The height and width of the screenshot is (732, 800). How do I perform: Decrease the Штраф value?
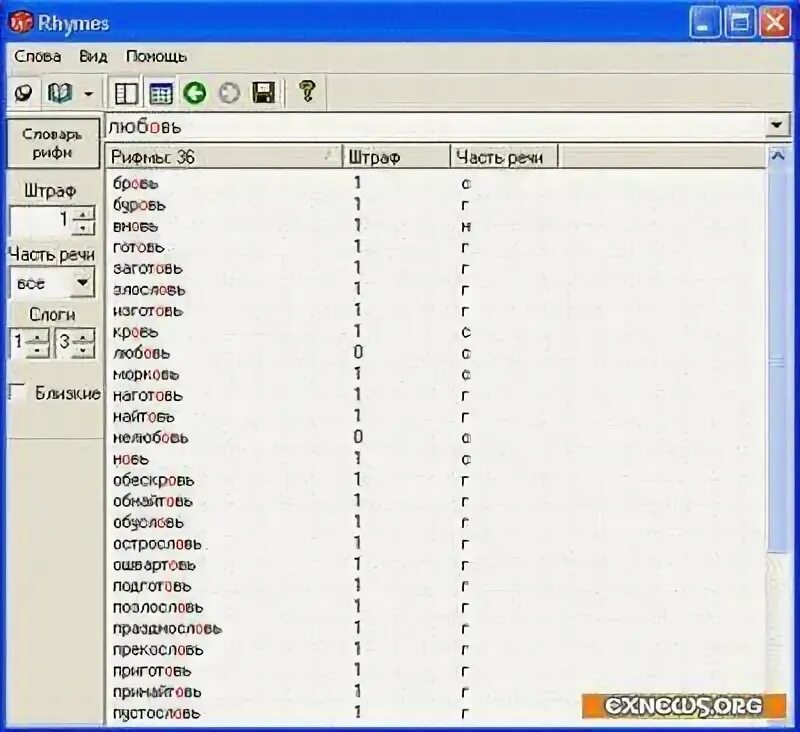point(83,228)
